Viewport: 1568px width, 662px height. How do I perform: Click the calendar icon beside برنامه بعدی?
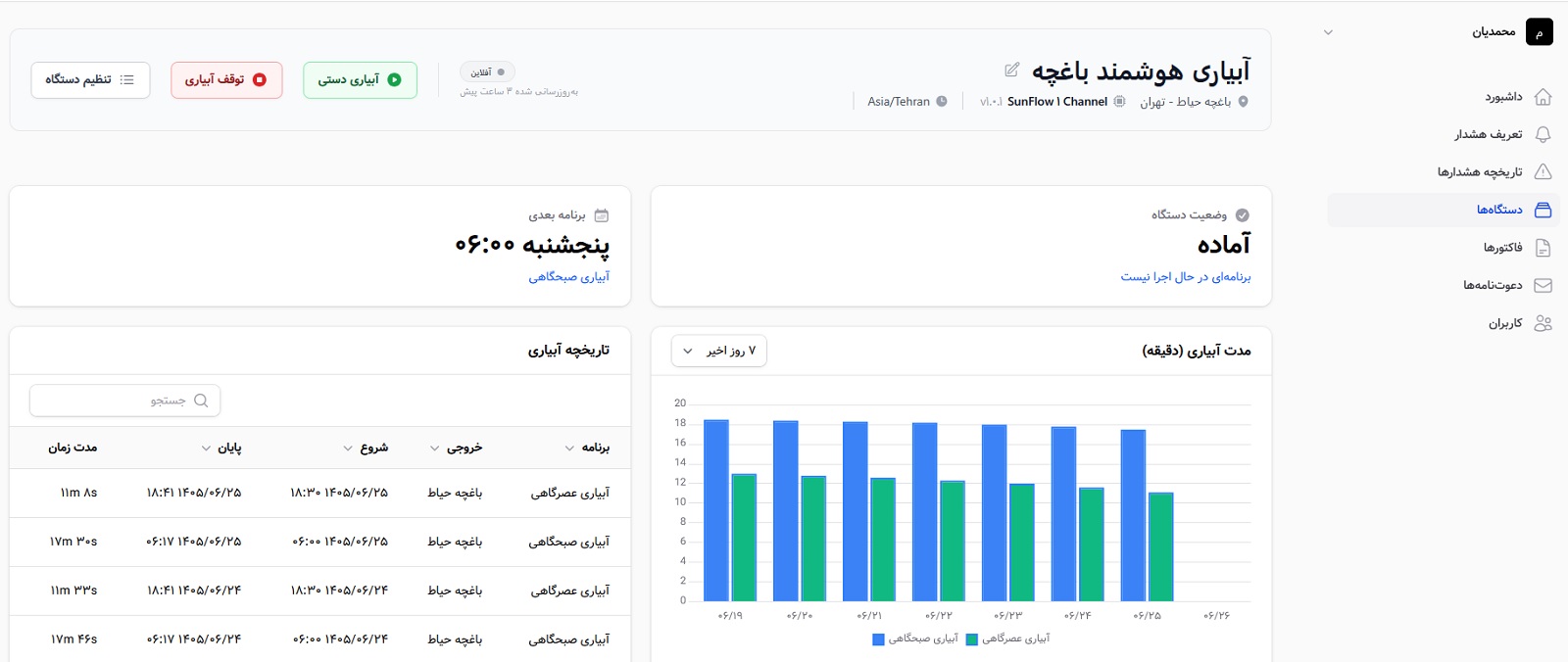coord(602,215)
